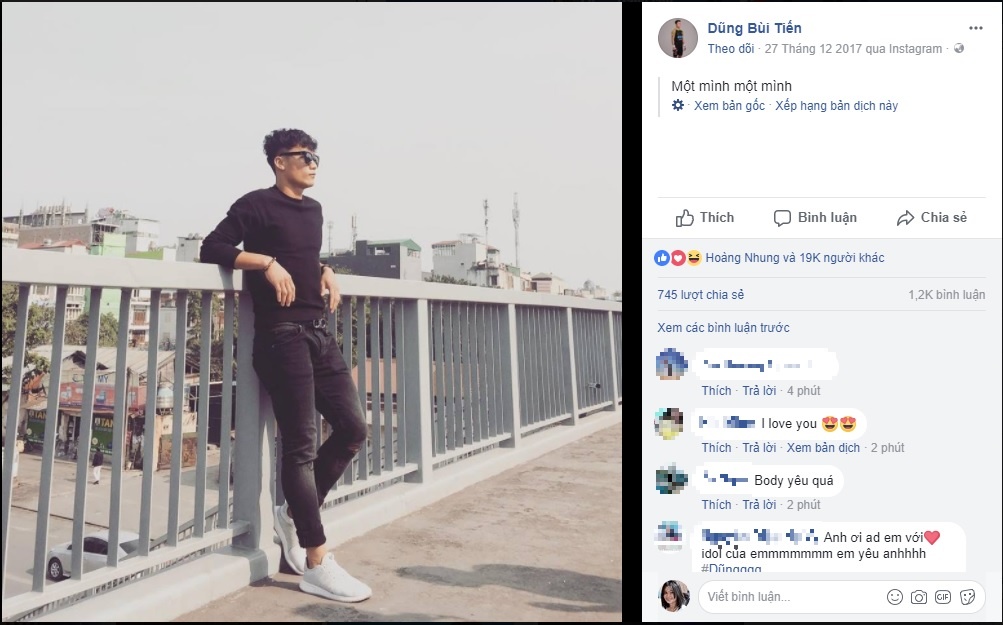Click Dũng Bùi Tiến's profile picture
1003x625 pixels.
[x=679, y=33]
